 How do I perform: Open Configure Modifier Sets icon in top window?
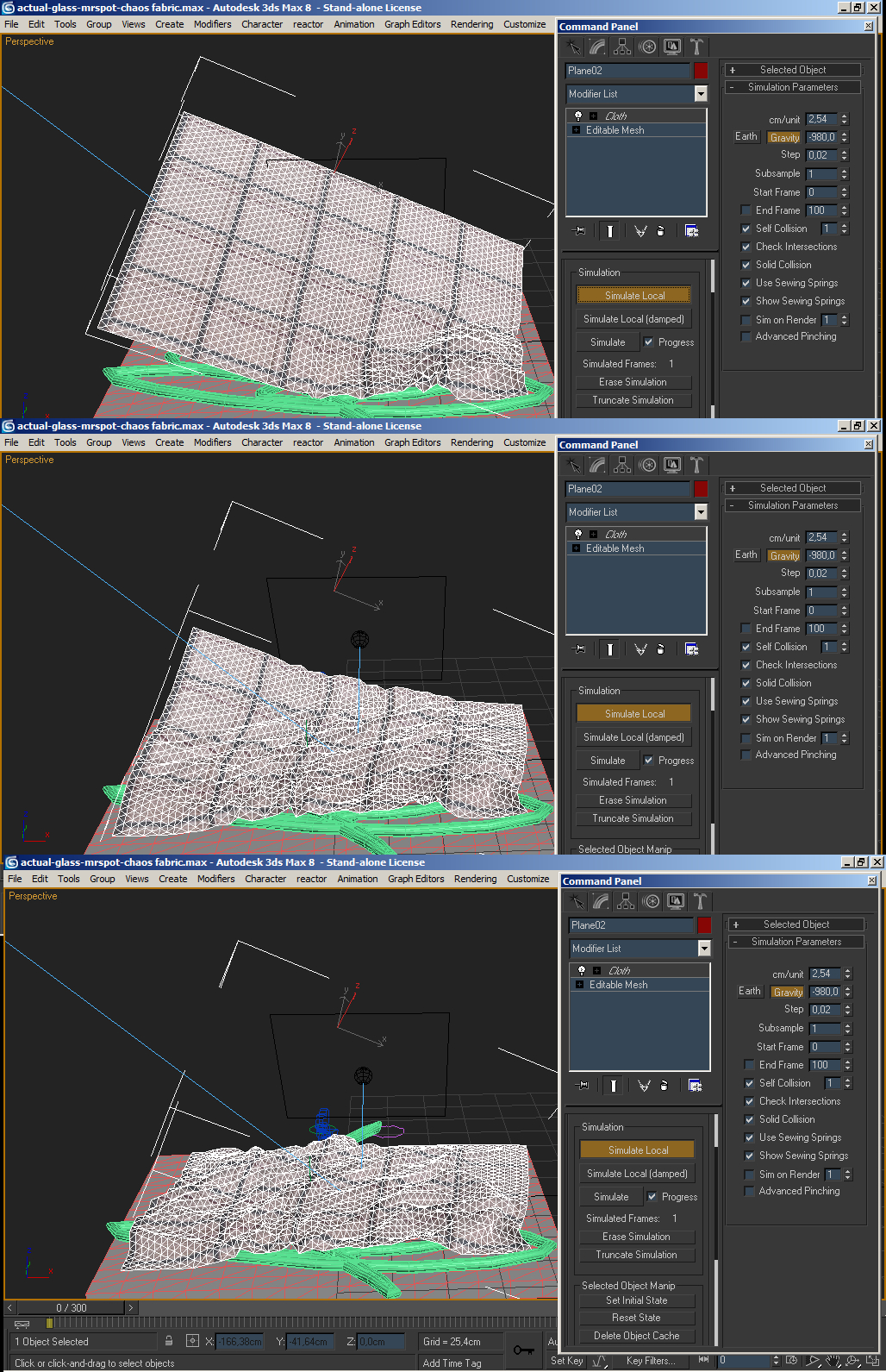(691, 231)
